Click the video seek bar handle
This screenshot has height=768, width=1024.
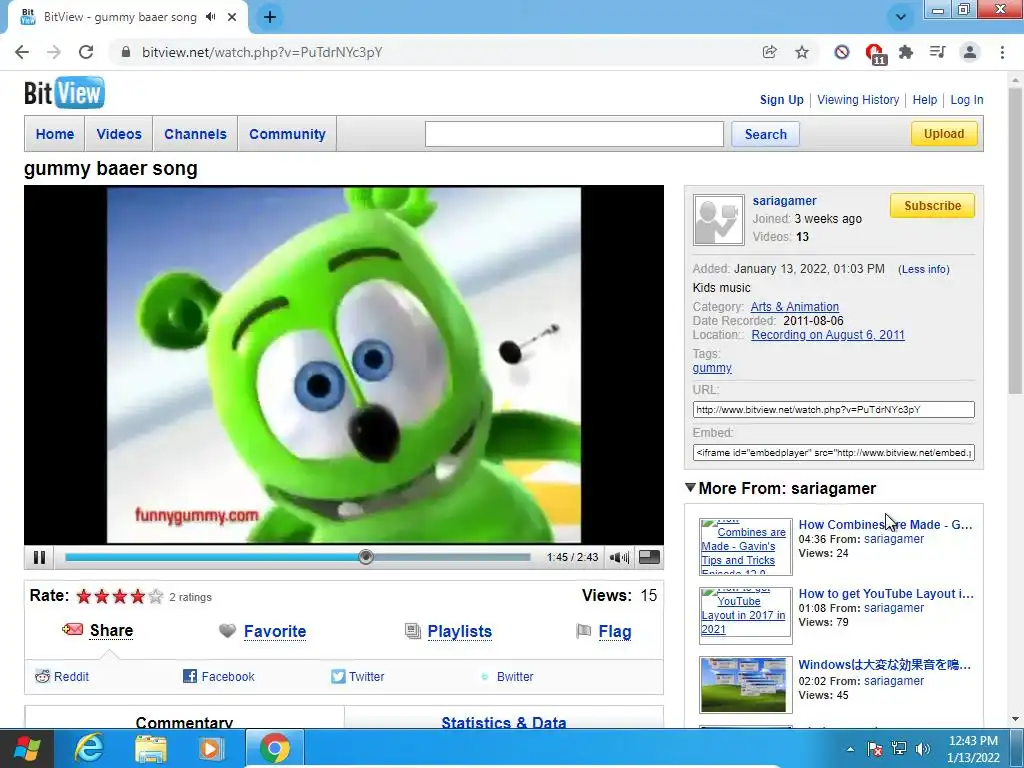pos(366,557)
